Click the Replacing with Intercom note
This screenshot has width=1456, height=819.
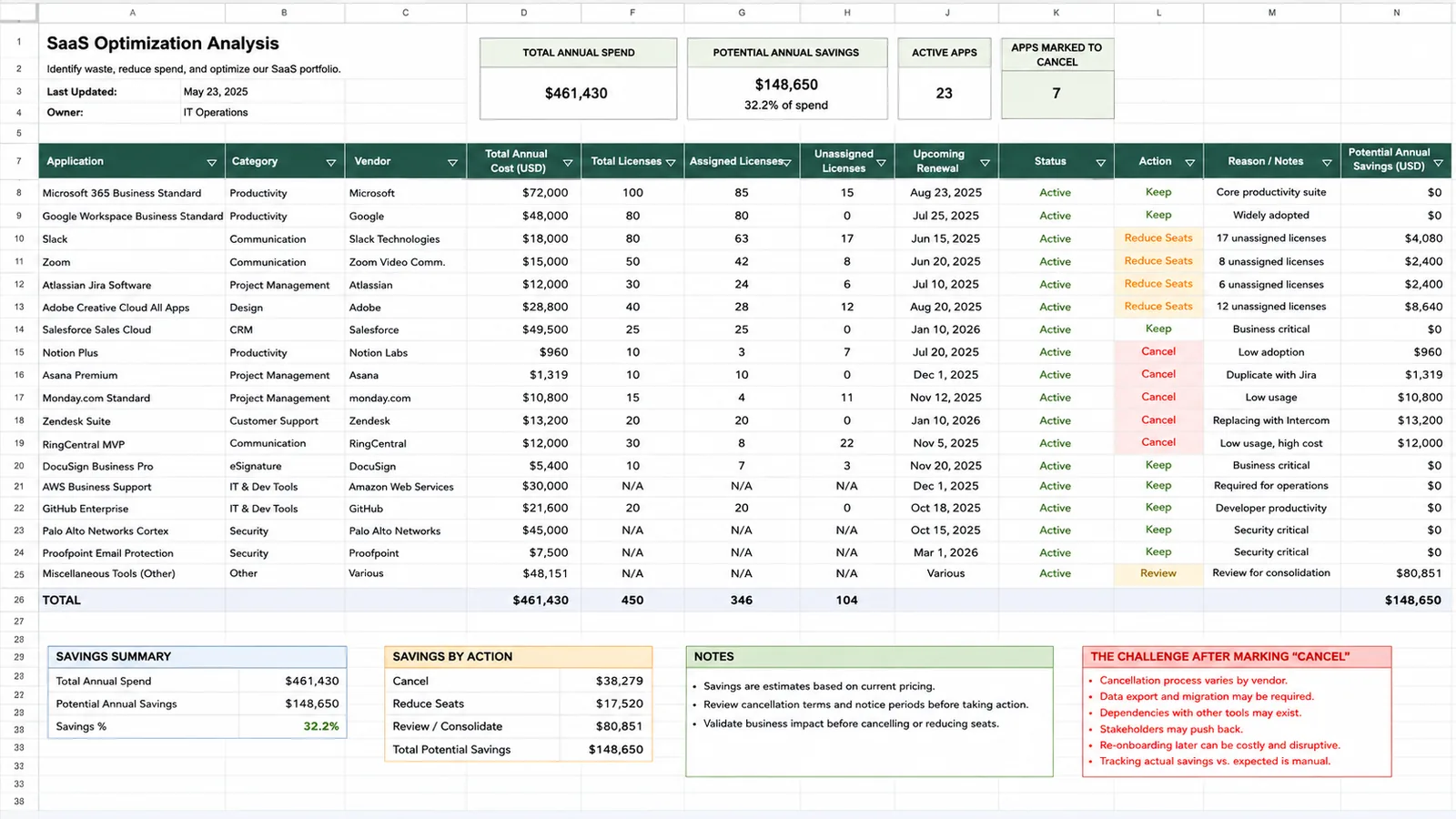(x=1271, y=420)
